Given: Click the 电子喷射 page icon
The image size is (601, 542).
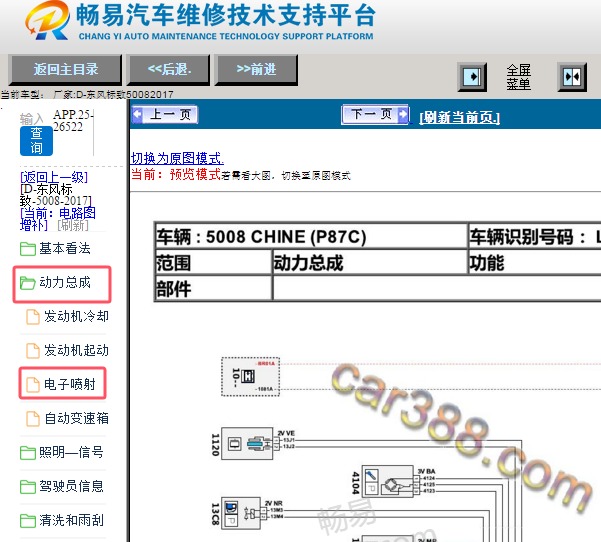Looking at the screenshot, I should 33,385.
